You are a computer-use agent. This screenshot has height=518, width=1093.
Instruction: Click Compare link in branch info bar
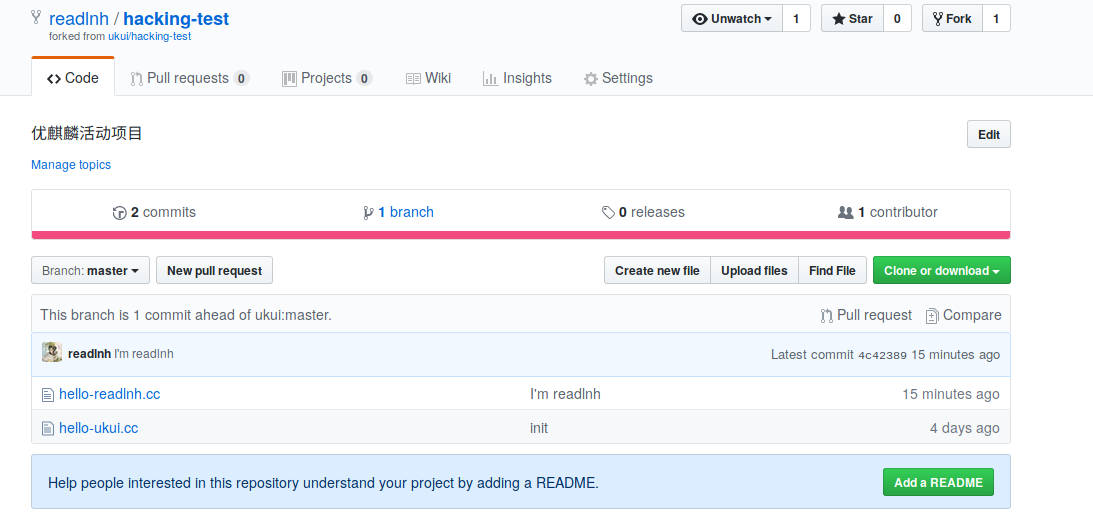[963, 315]
